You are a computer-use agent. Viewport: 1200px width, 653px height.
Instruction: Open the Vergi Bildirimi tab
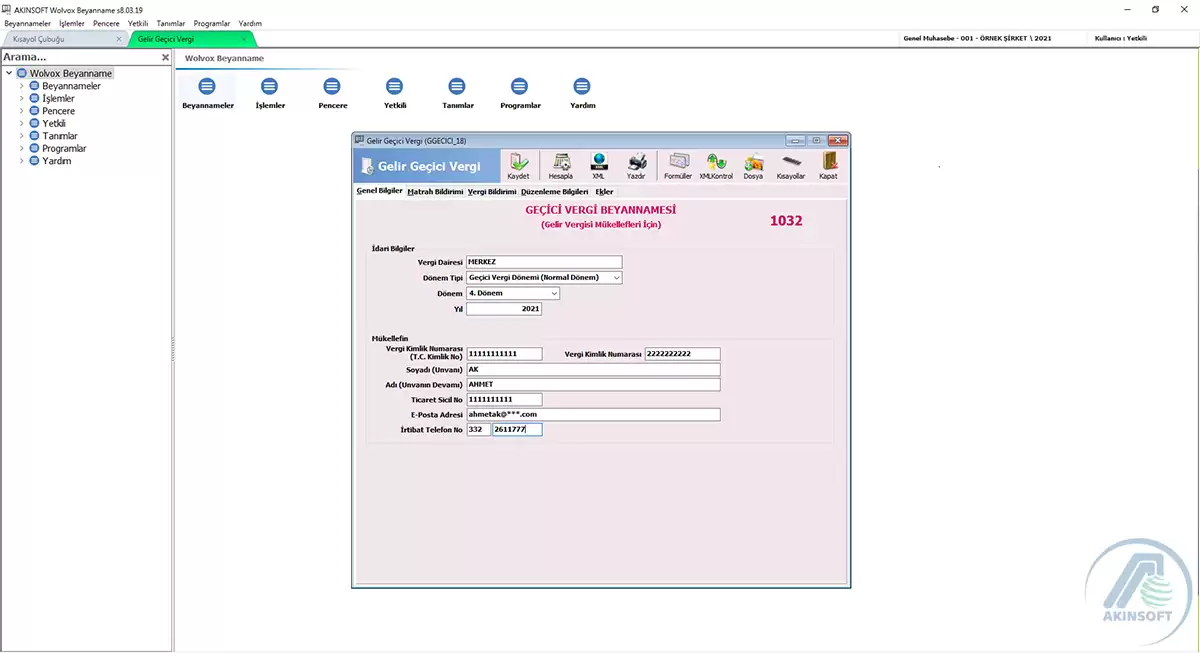click(492, 191)
